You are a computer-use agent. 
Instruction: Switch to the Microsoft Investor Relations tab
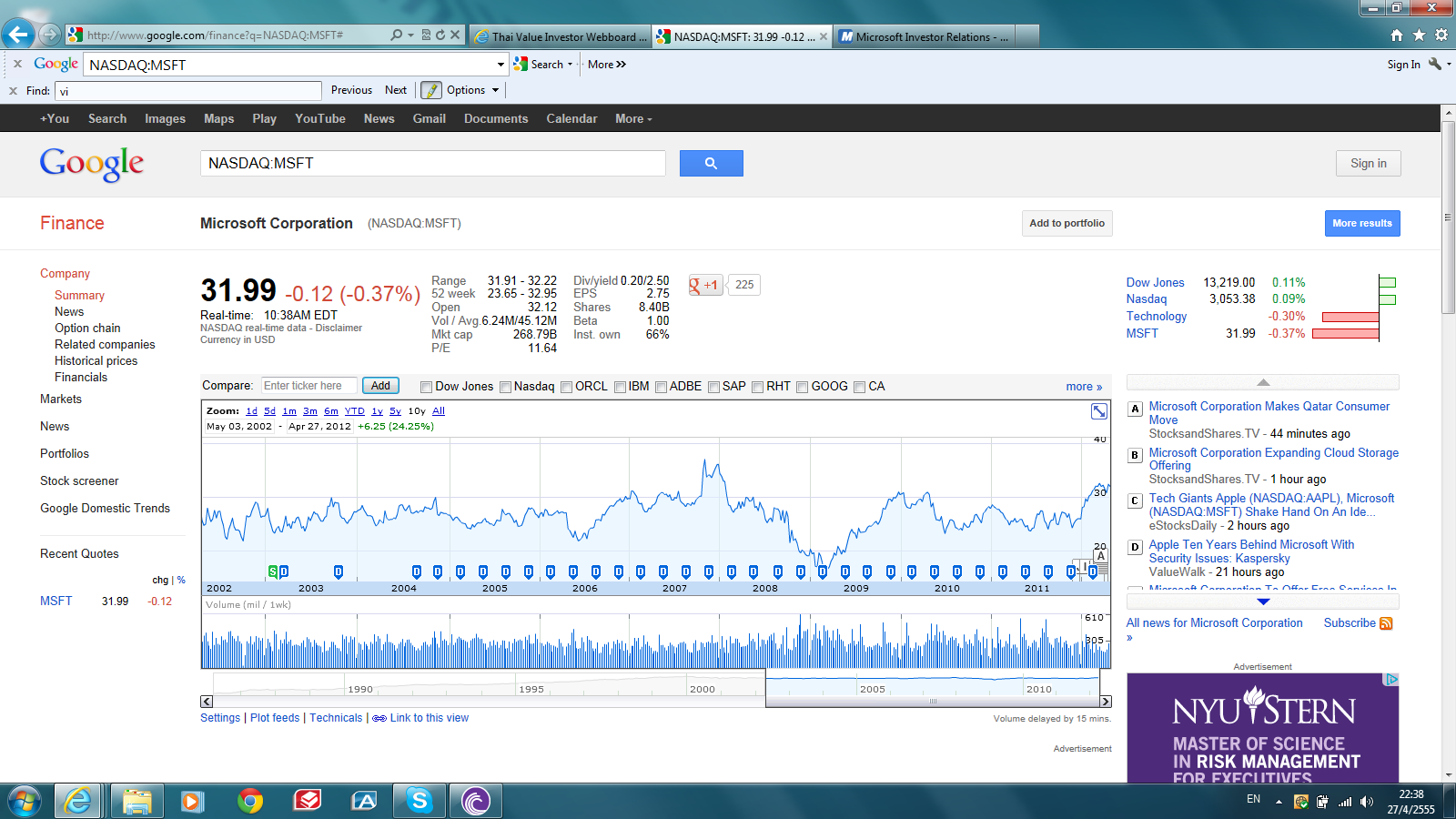pos(923,36)
